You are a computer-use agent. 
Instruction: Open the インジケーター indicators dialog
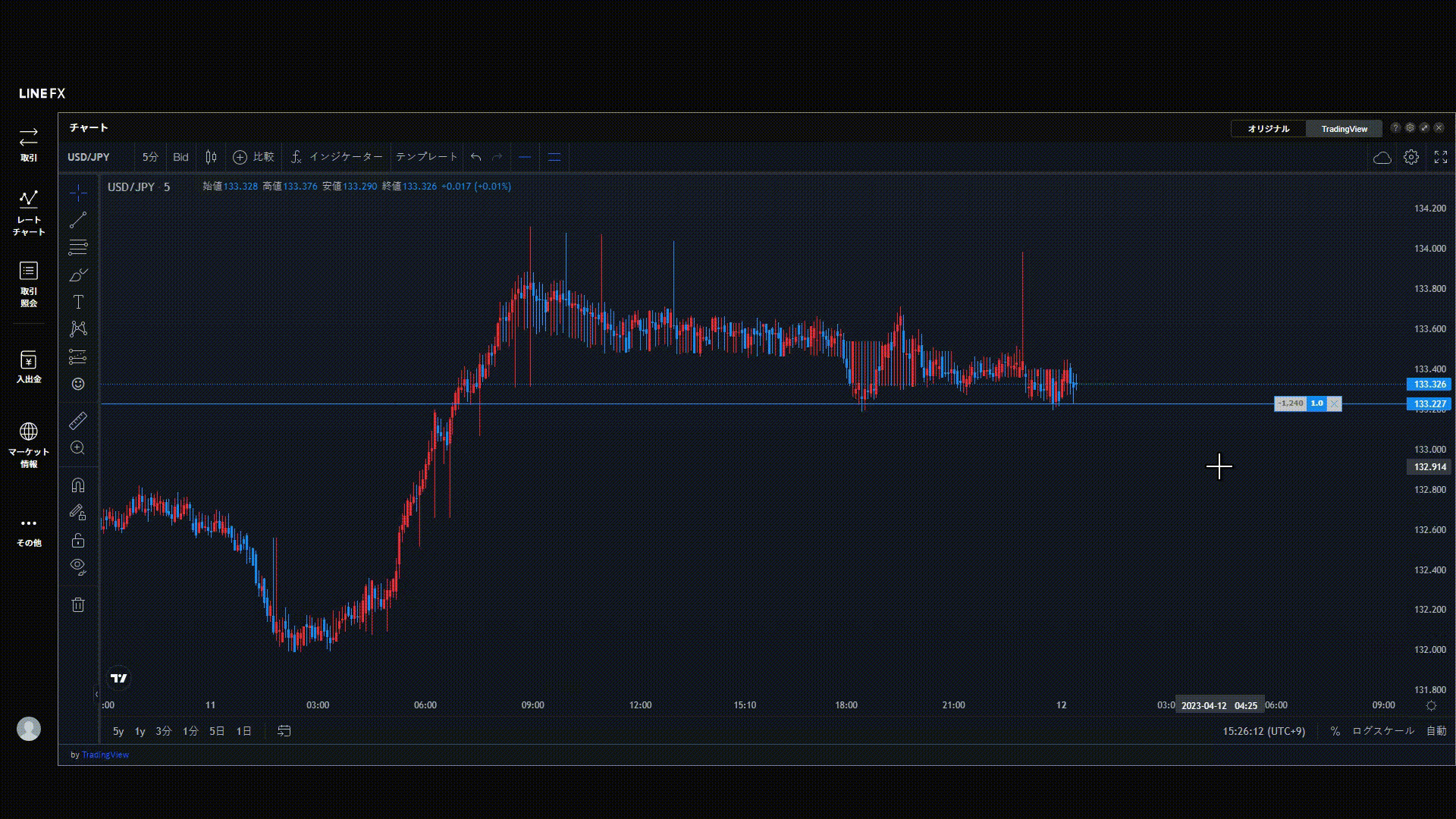click(x=337, y=157)
